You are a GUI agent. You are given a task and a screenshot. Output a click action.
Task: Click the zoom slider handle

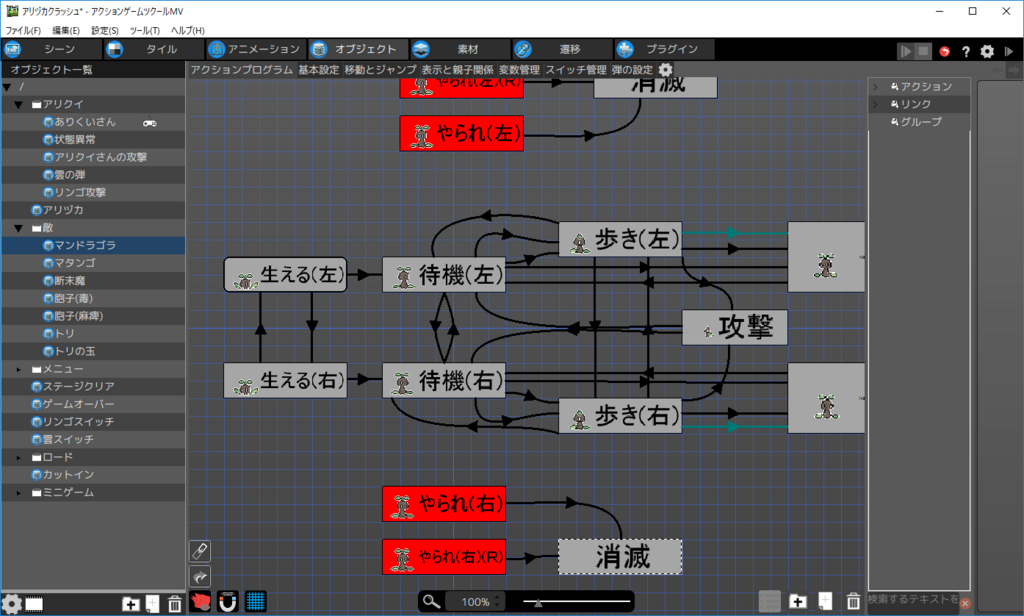tap(538, 602)
